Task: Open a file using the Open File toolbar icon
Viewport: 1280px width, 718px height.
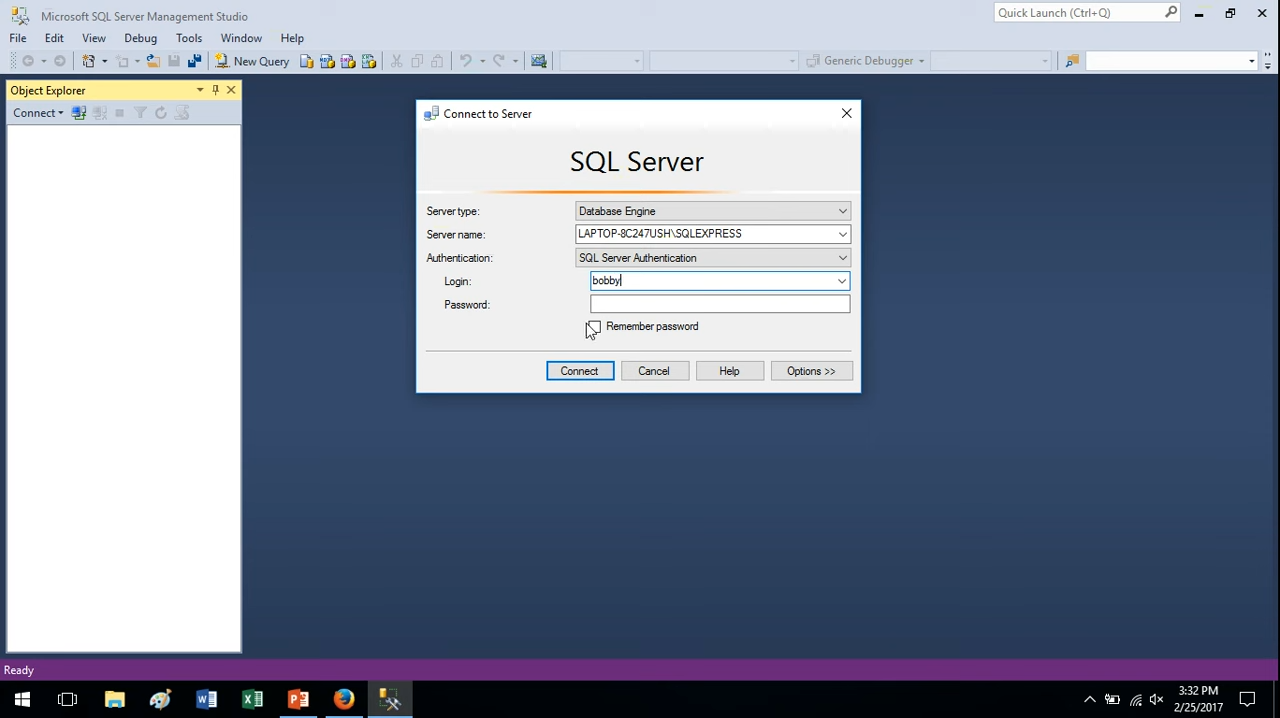Action: pos(152,61)
